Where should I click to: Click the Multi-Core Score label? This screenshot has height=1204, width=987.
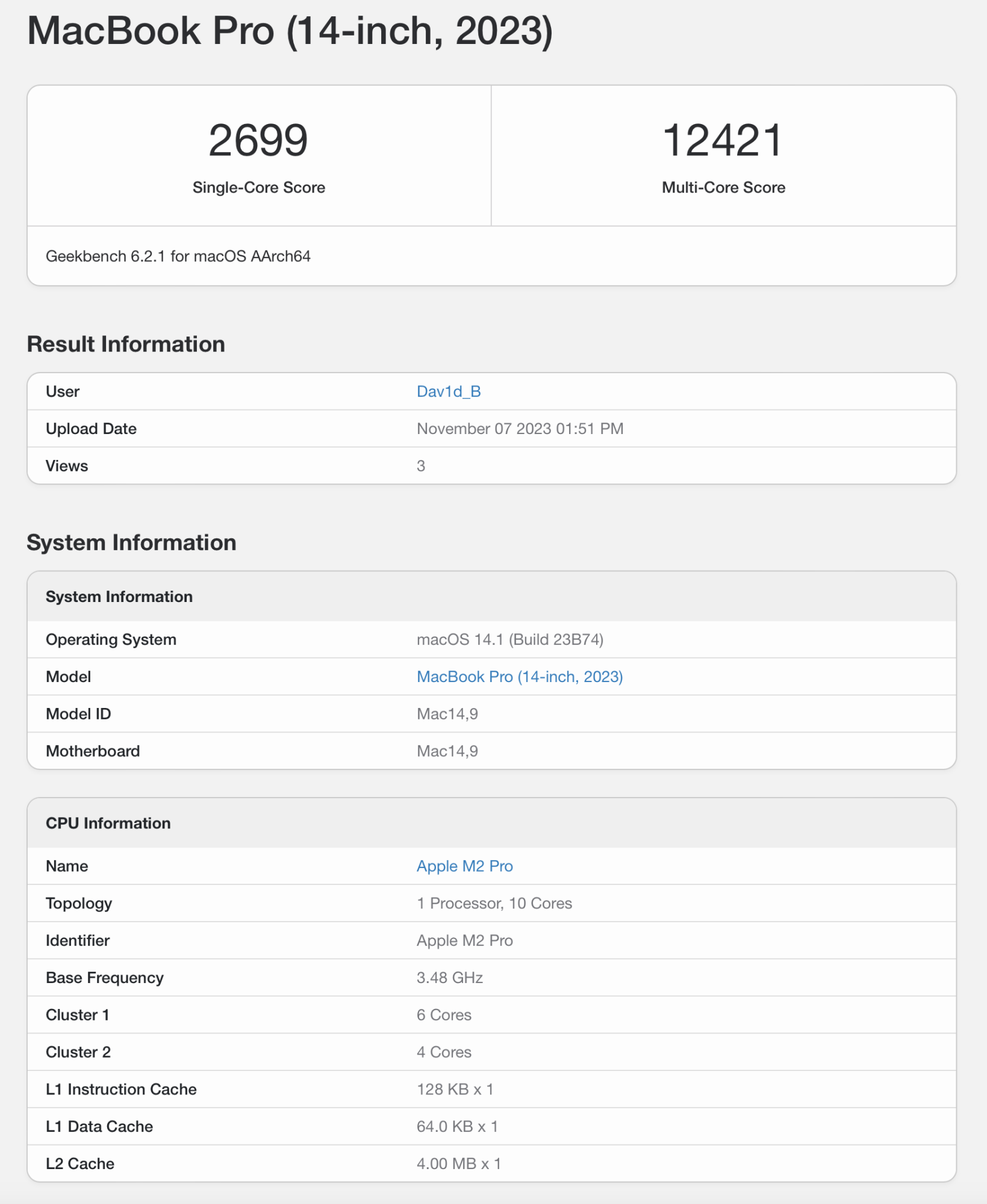pyautogui.click(x=723, y=187)
